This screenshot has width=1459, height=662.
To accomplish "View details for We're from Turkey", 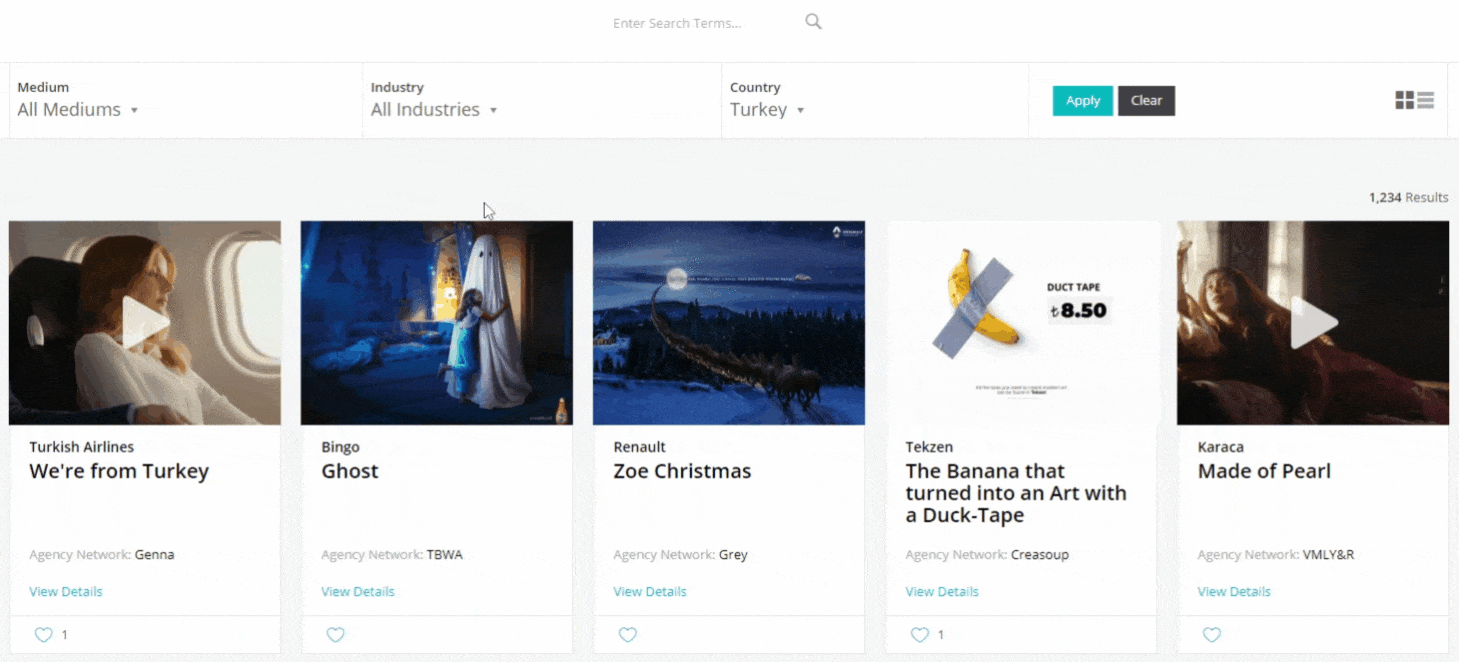I will tap(66, 591).
